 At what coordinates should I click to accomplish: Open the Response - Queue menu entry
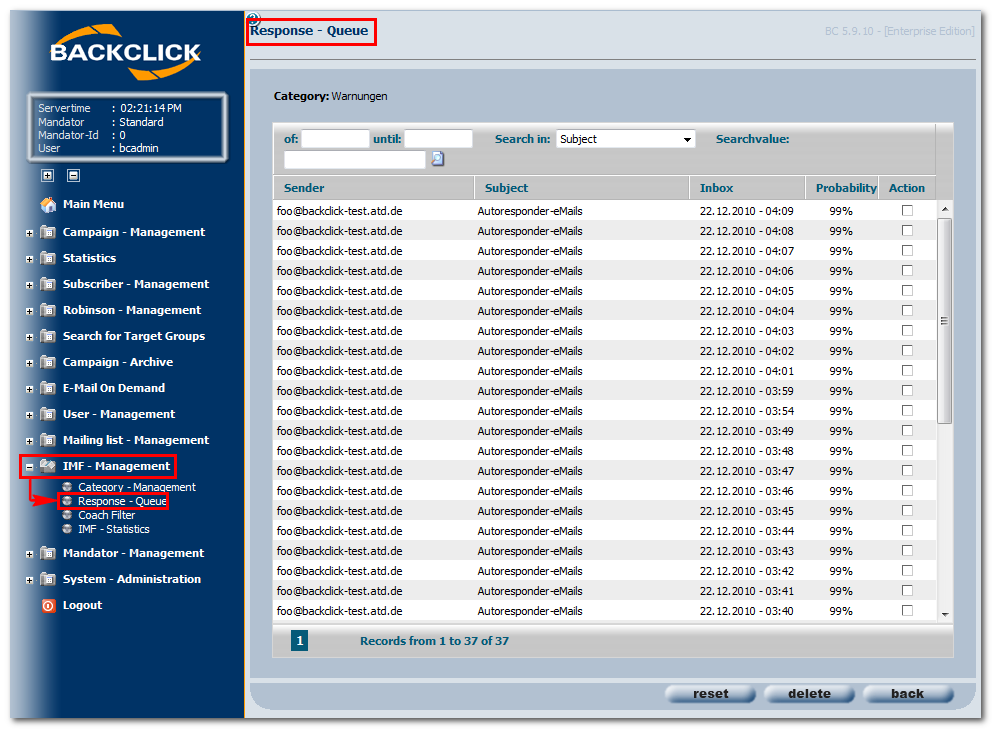tap(122, 501)
